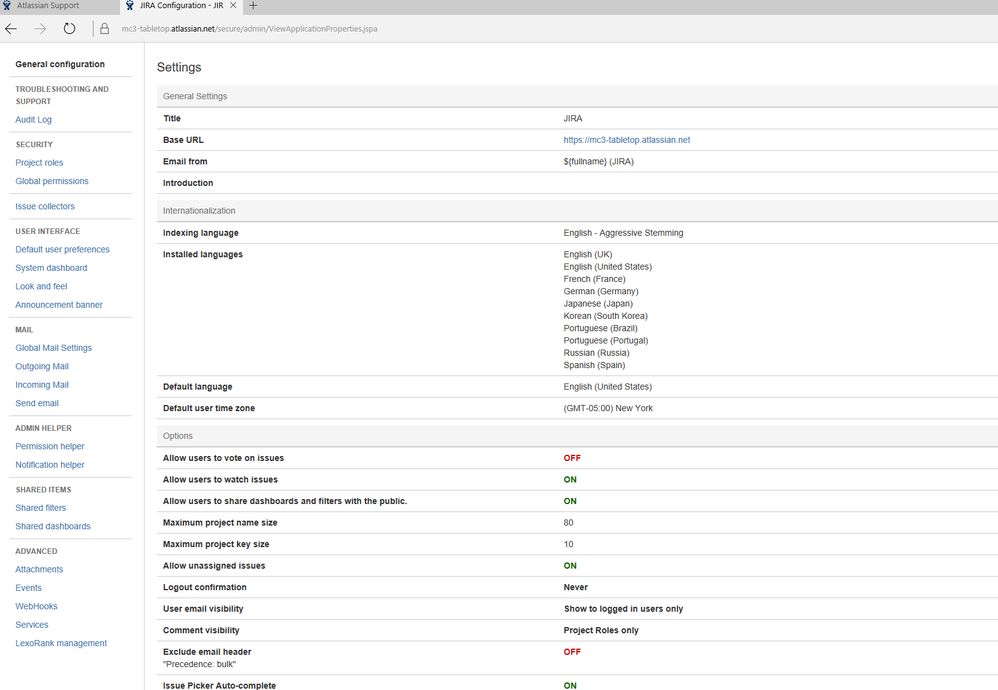Open Look and feel settings
The height and width of the screenshot is (690, 998).
pyautogui.click(x=41, y=286)
